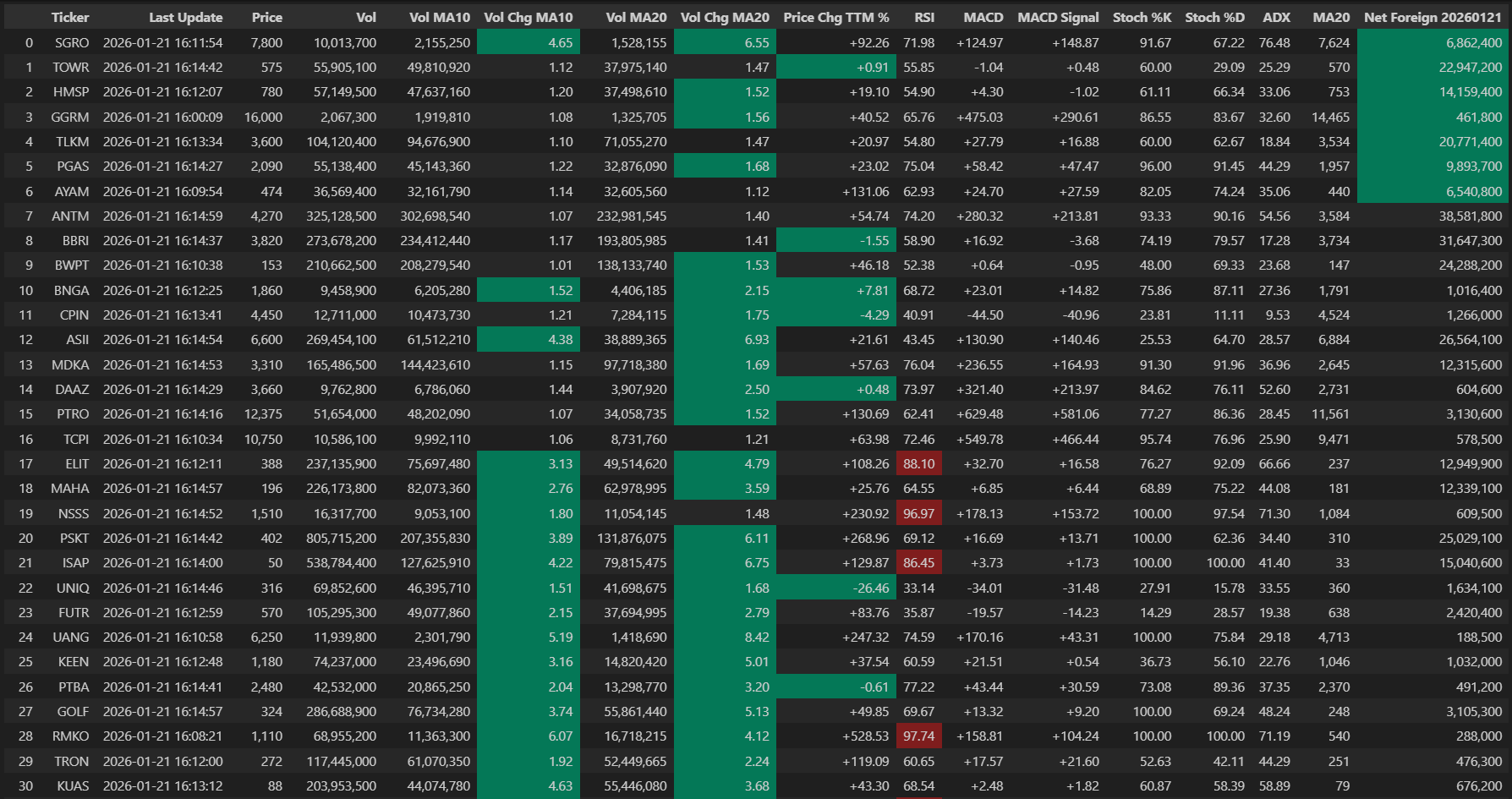Select UANG's Vol Chg MA20 value 8.42
This screenshot has width=1512, height=799.
coord(725,637)
